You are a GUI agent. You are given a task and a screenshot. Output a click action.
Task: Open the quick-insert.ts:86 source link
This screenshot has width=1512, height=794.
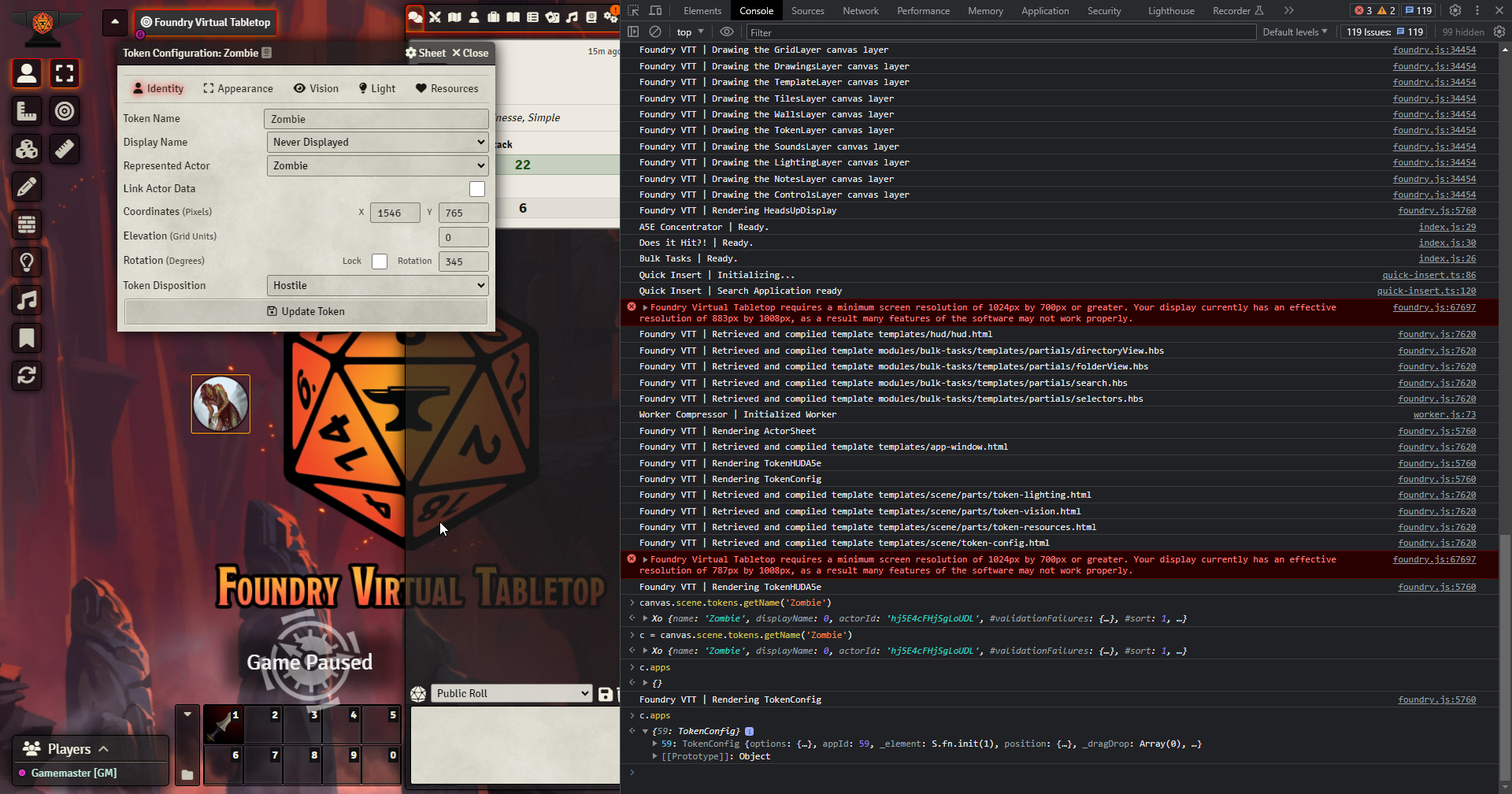[1429, 275]
